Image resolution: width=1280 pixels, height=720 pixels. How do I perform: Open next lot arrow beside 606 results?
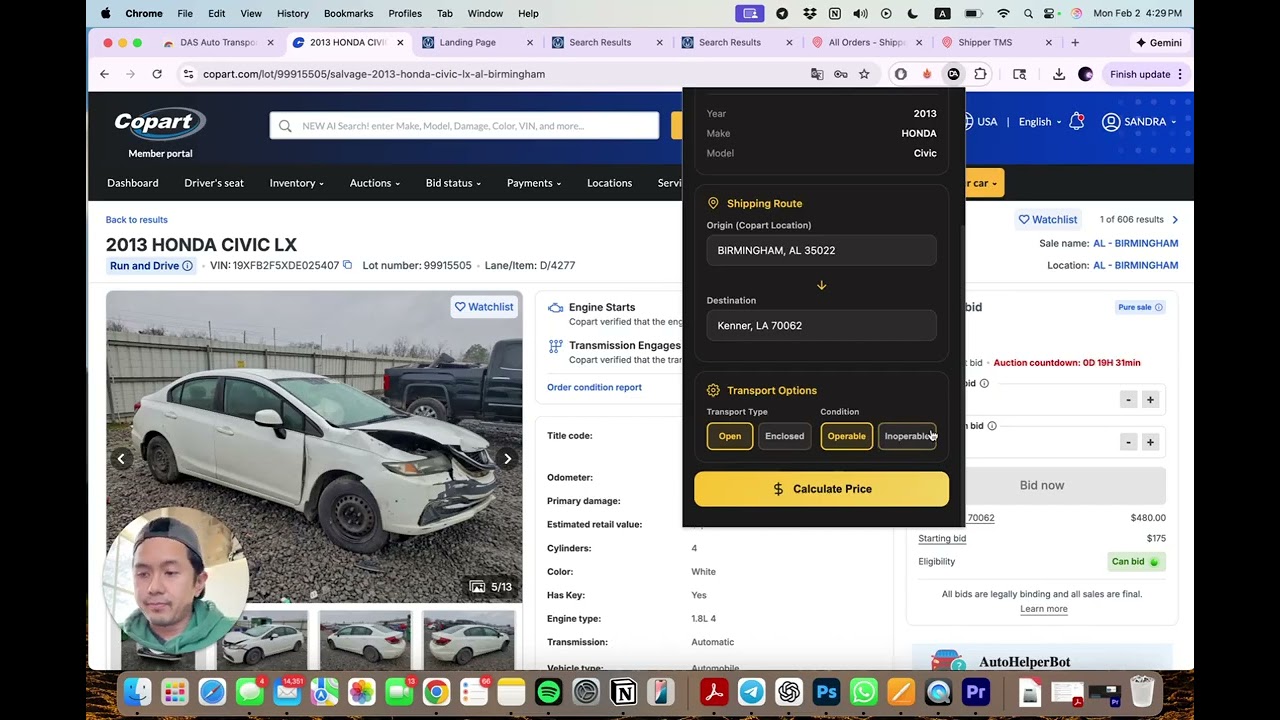(x=1175, y=219)
